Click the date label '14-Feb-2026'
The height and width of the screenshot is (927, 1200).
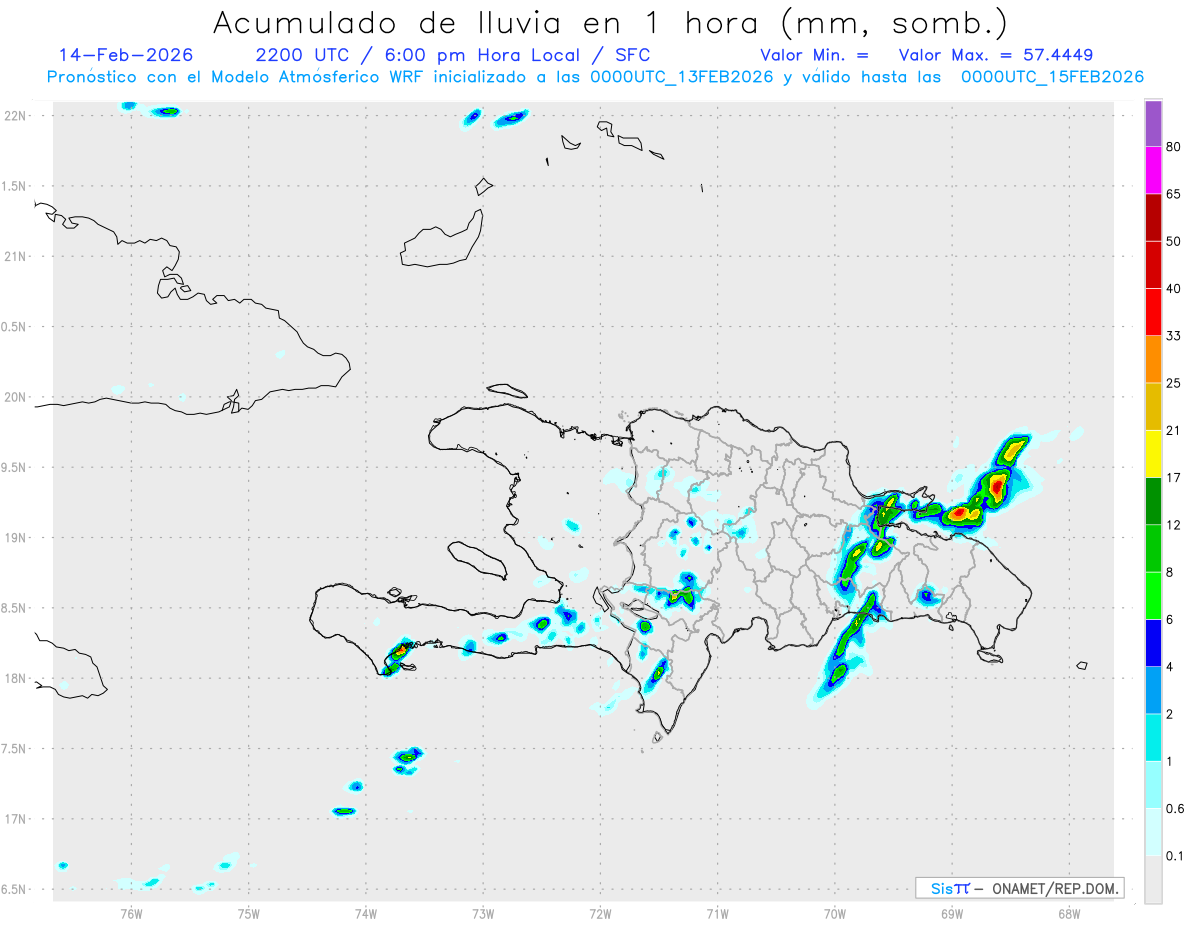pyautogui.click(x=126, y=55)
